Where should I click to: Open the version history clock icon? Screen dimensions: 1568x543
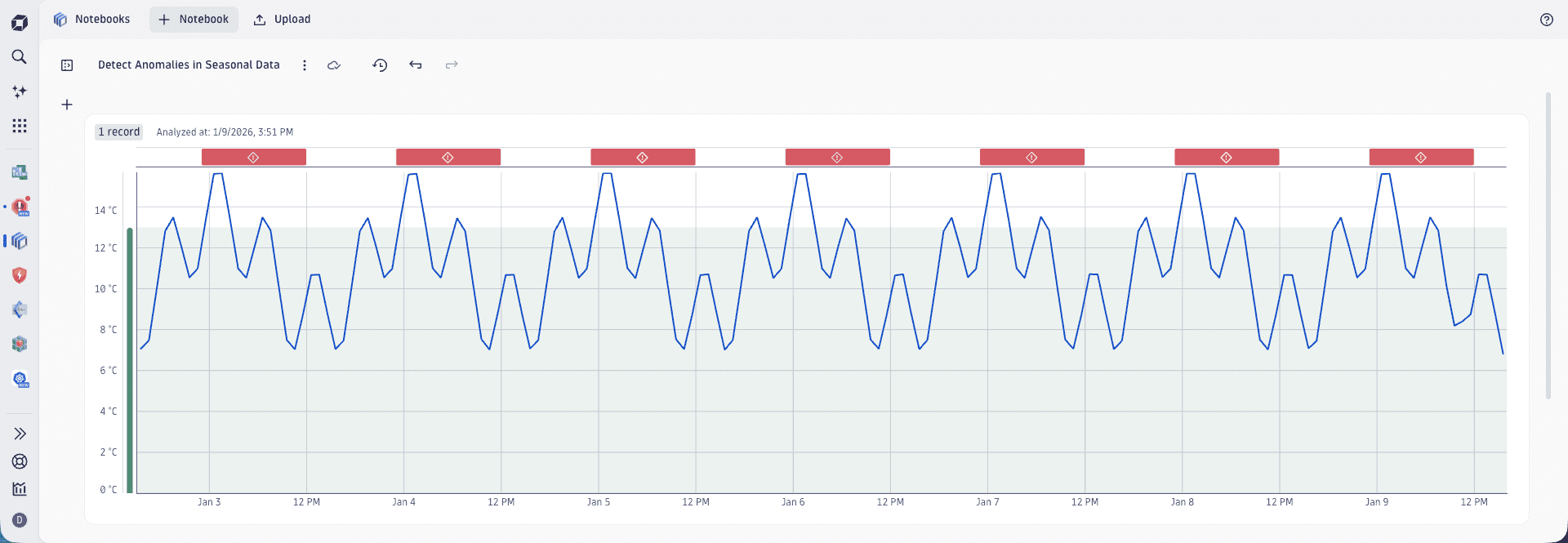[x=380, y=65]
